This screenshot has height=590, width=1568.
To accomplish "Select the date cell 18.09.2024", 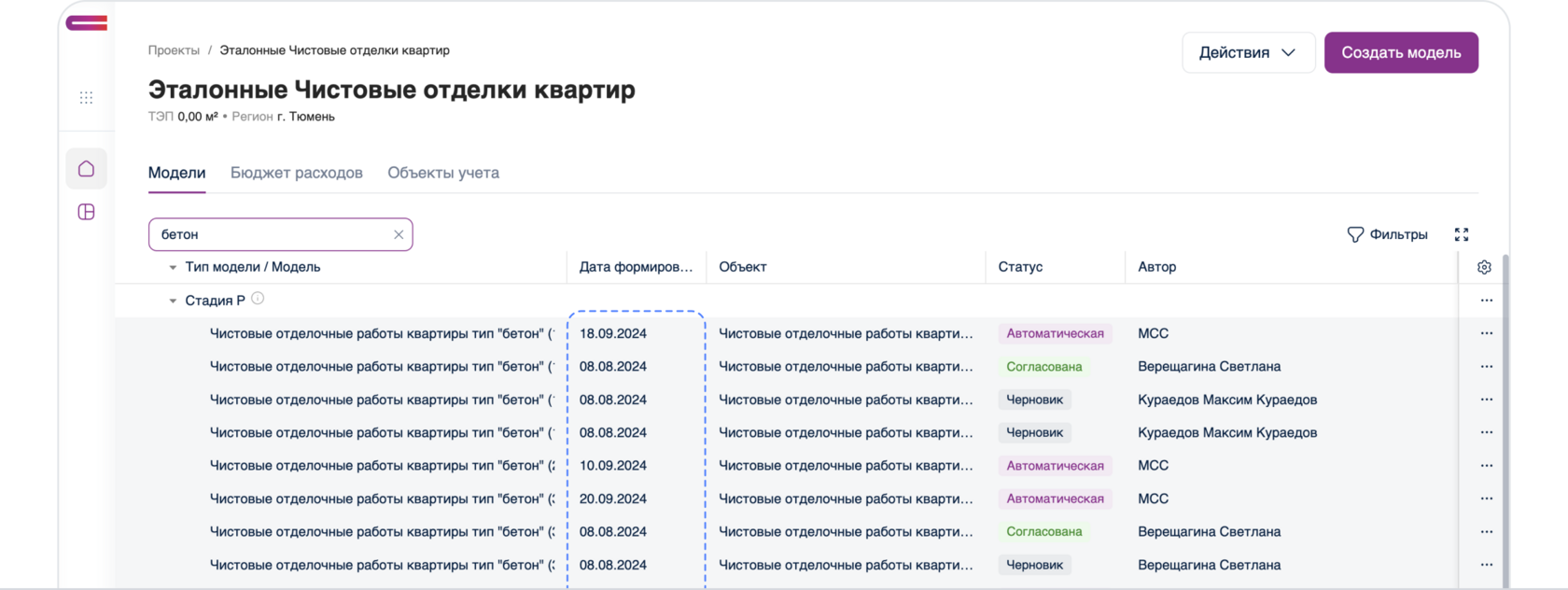I will pos(613,333).
